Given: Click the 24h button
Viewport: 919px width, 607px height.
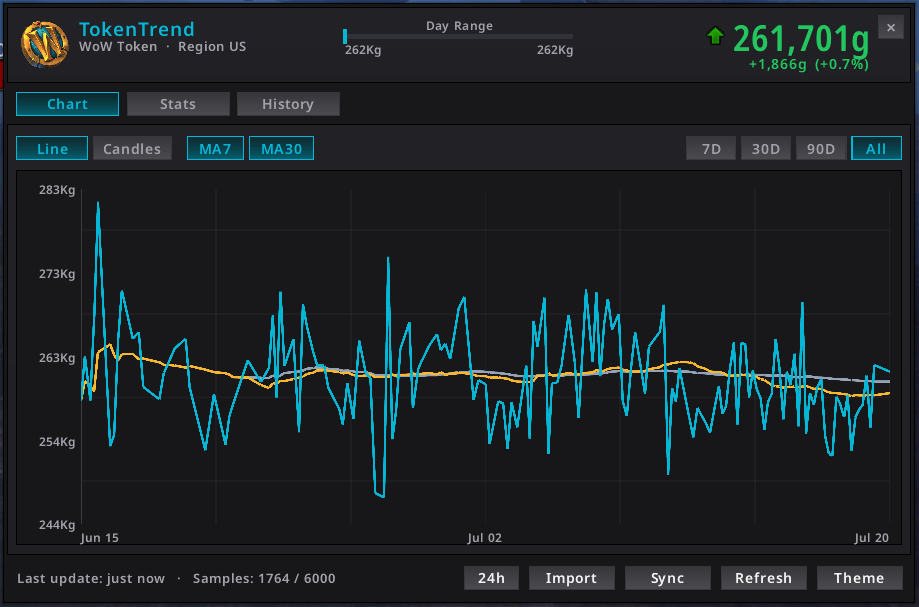Looking at the screenshot, I should 491,578.
